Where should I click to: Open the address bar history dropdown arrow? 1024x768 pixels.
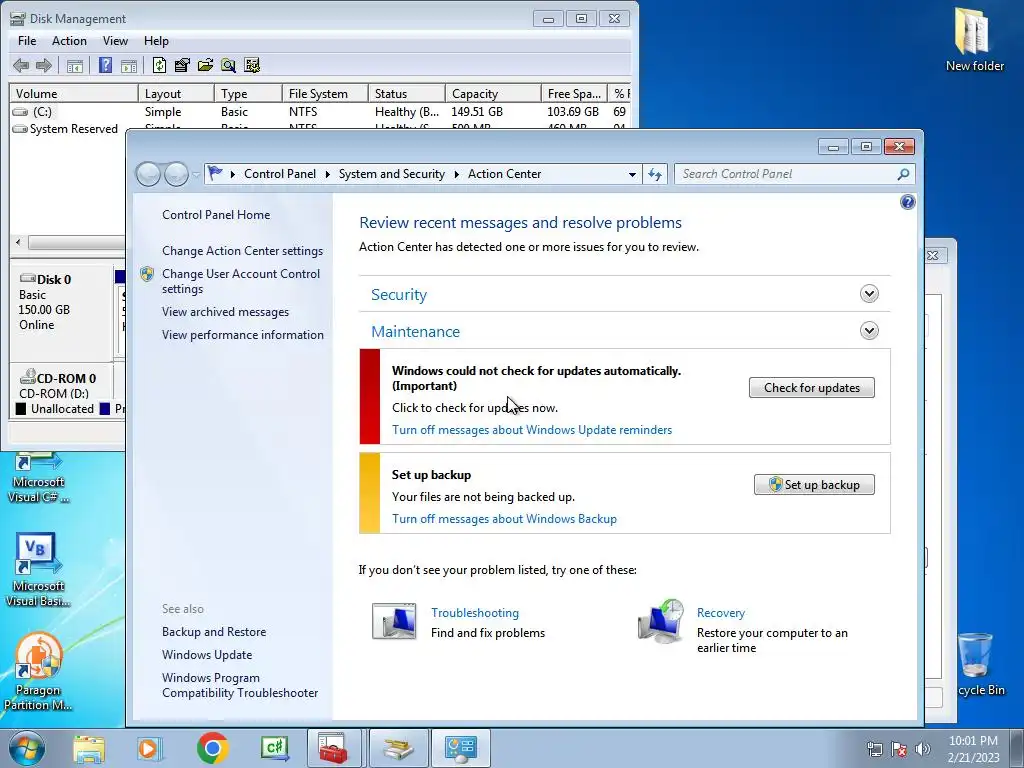tap(632, 174)
